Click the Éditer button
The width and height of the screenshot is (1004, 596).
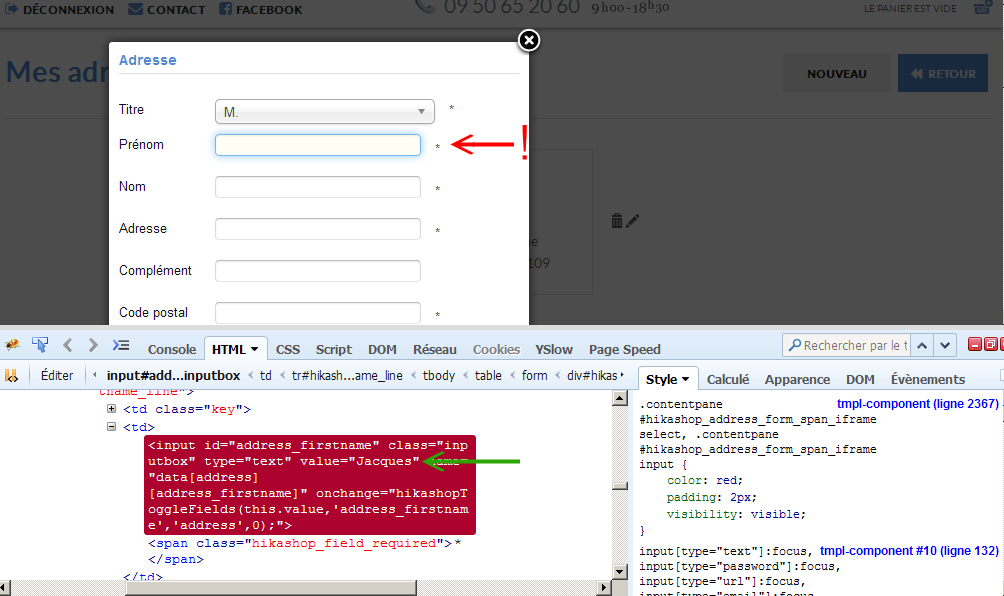57,376
